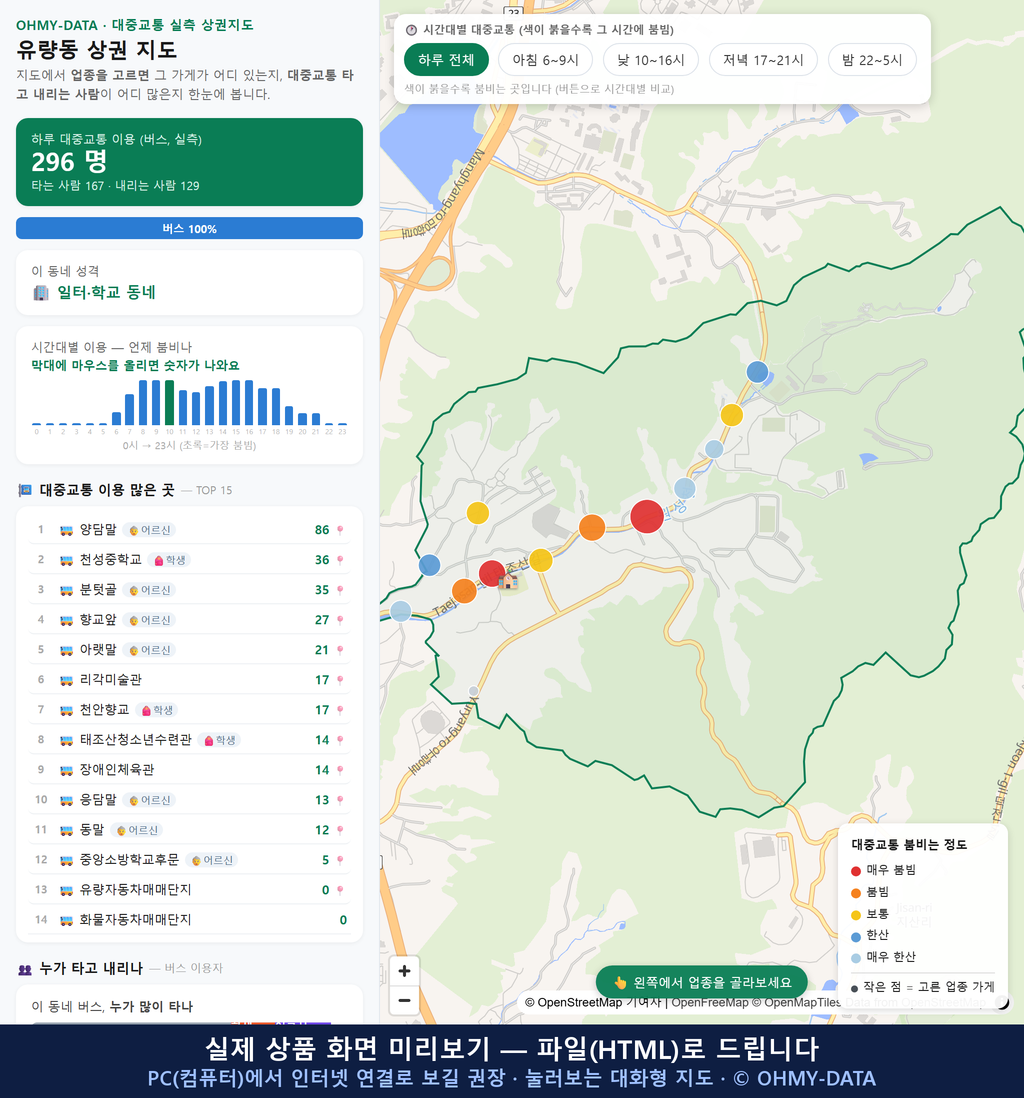Select the 저녁 17~21시 time filter

(763, 60)
